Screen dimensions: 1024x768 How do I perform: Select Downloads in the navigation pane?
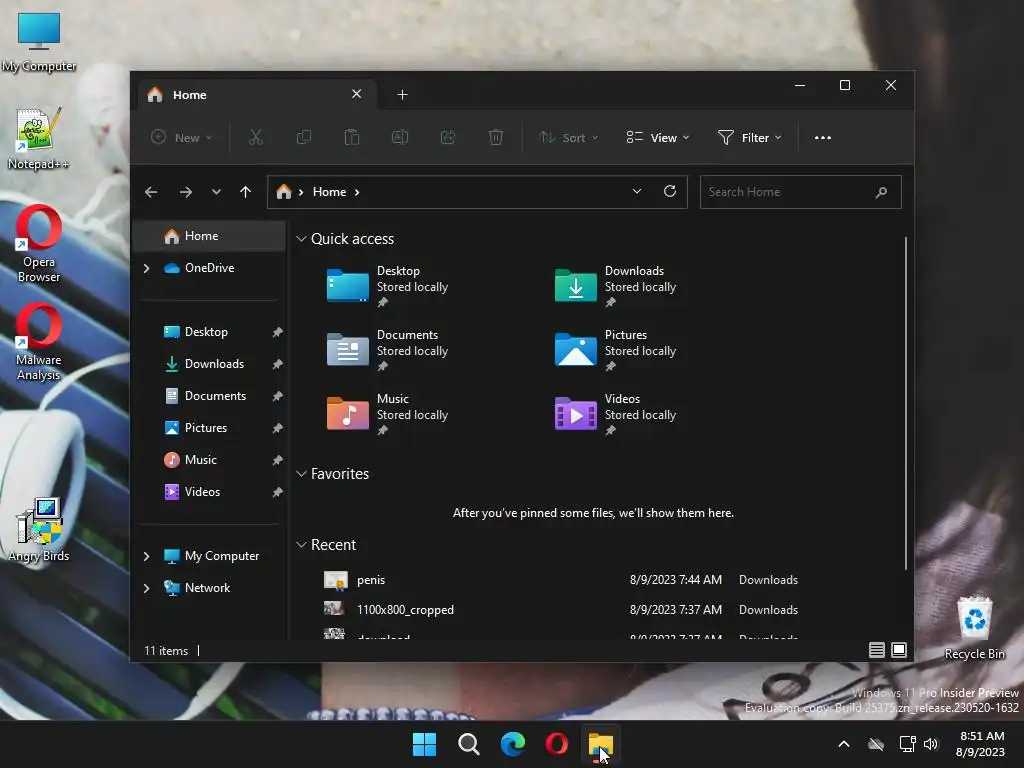pos(210,364)
